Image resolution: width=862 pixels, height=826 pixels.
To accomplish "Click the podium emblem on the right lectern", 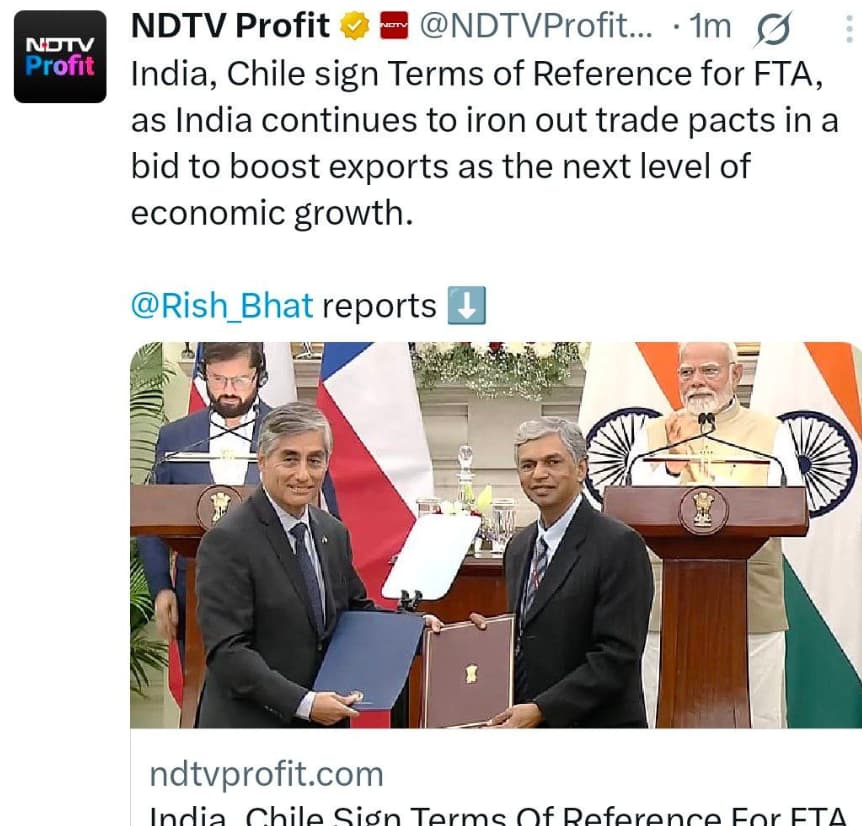I will coord(704,509).
